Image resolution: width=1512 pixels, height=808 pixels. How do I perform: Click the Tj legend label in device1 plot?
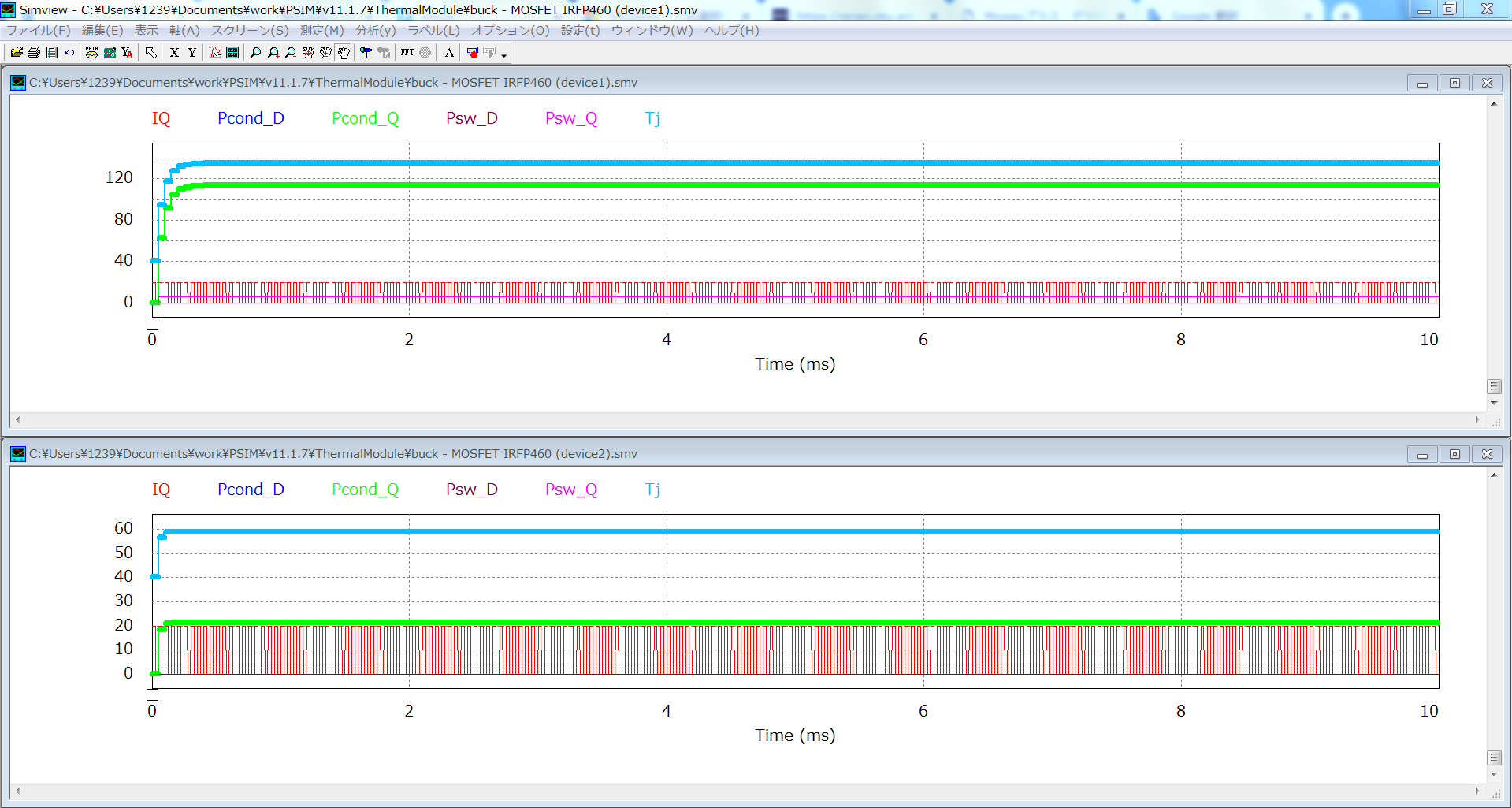(652, 118)
